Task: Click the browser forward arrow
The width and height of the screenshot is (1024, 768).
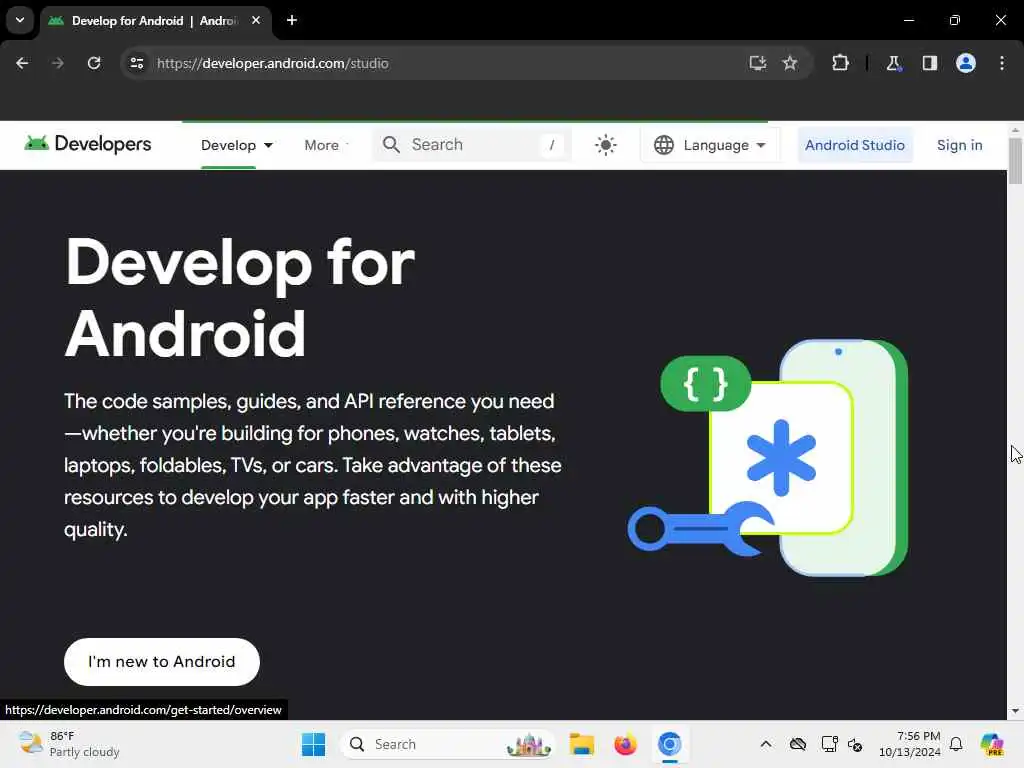Action: (x=57, y=63)
